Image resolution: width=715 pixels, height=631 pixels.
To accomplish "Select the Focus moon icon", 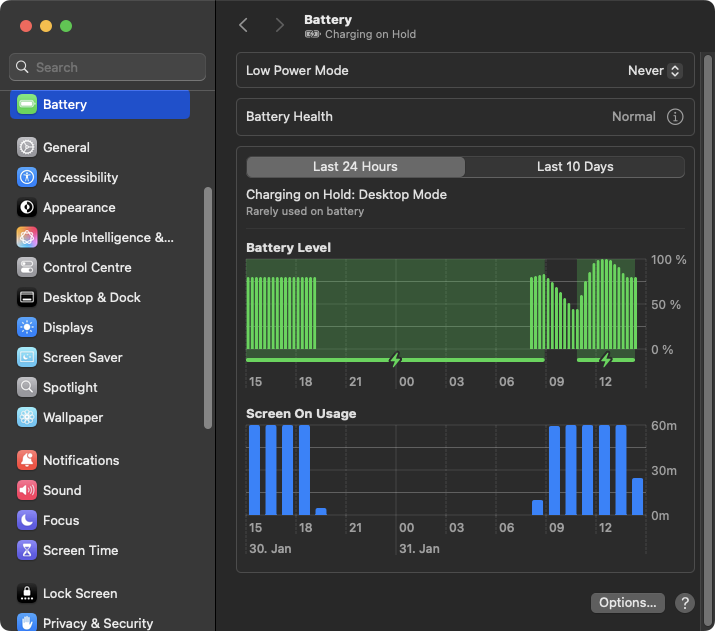I will (27, 520).
